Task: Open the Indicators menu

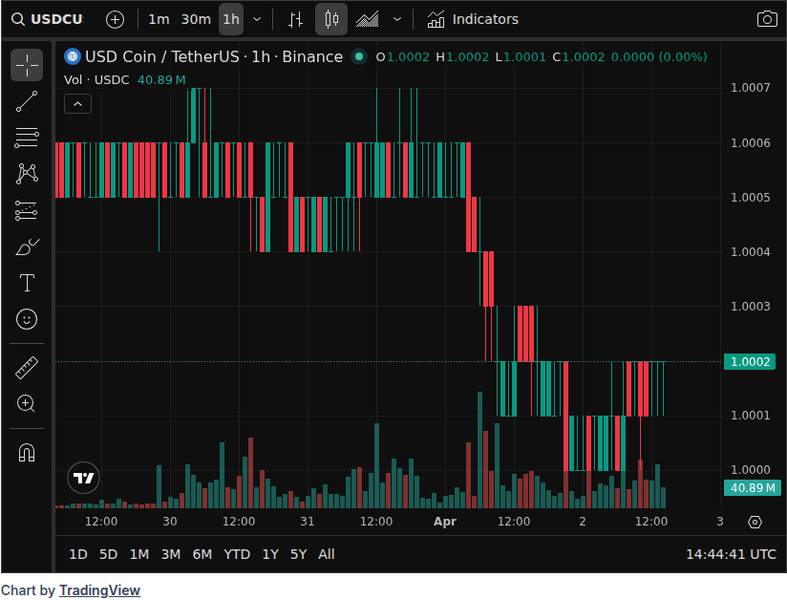Action: click(473, 19)
